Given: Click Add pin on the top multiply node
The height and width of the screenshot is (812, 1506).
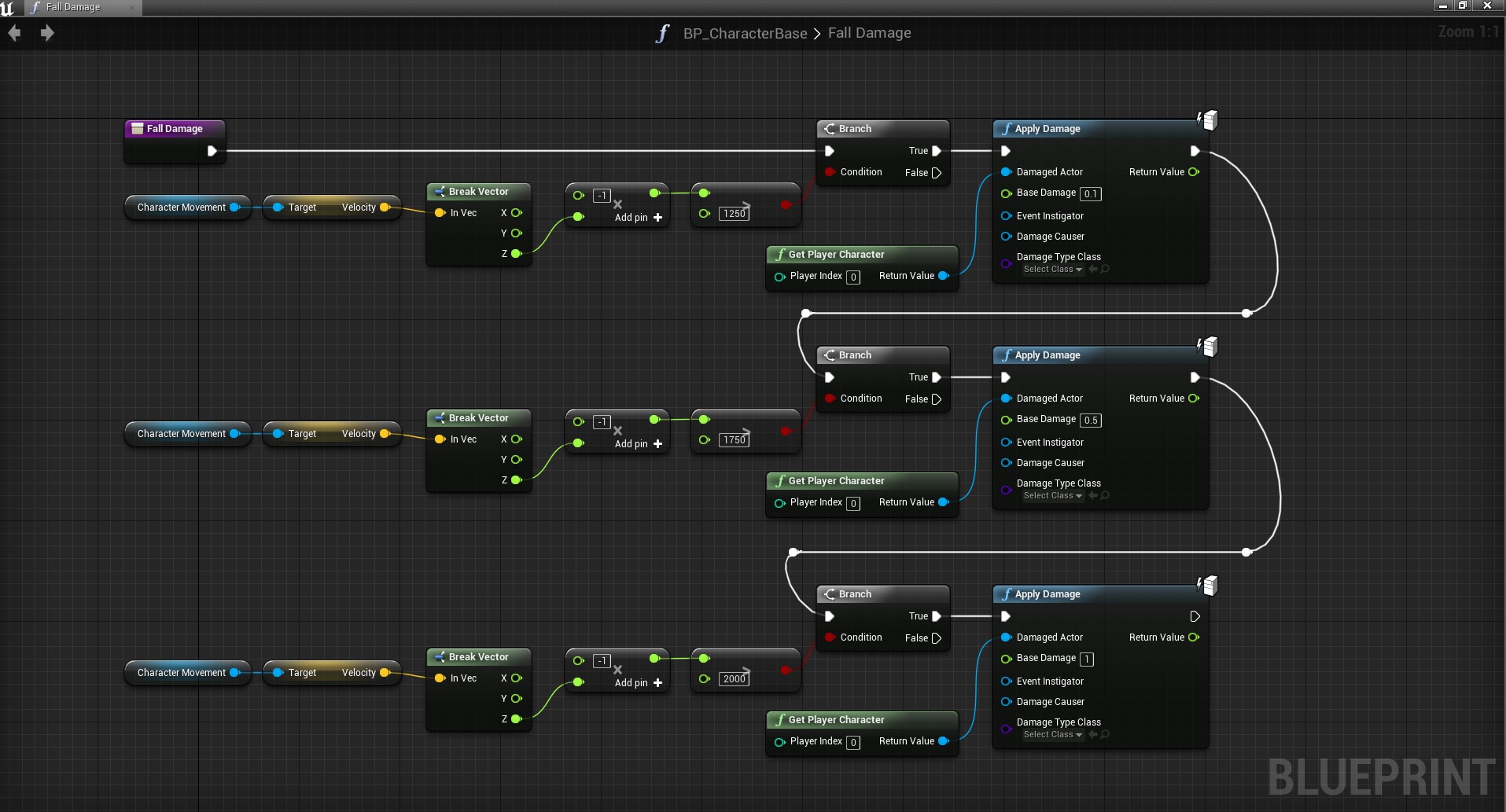Looking at the screenshot, I should [x=639, y=218].
